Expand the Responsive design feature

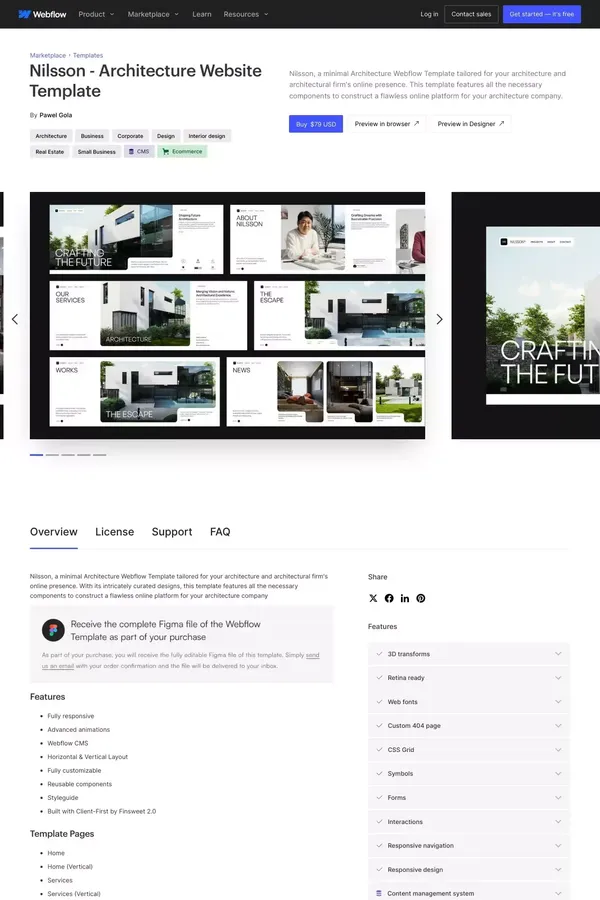pyautogui.click(x=469, y=870)
